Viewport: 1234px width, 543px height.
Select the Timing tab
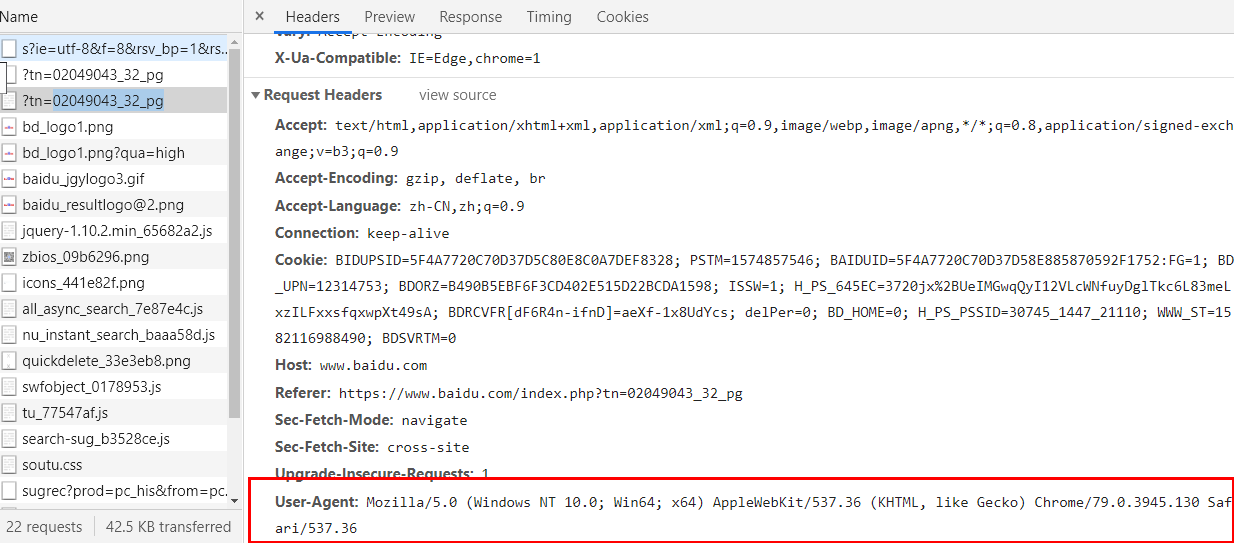click(549, 17)
